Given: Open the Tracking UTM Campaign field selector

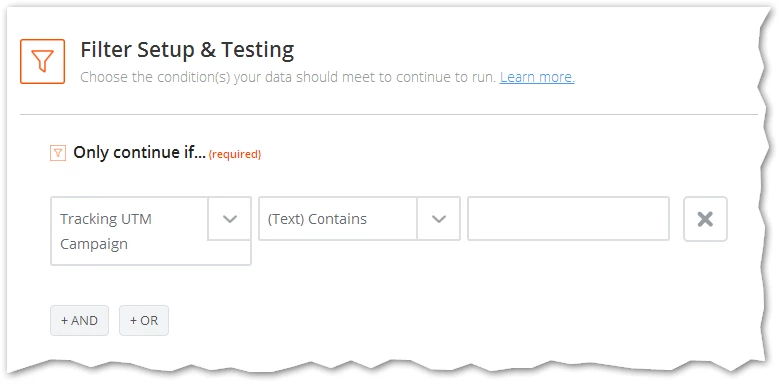Looking at the screenshot, I should coord(151,231).
